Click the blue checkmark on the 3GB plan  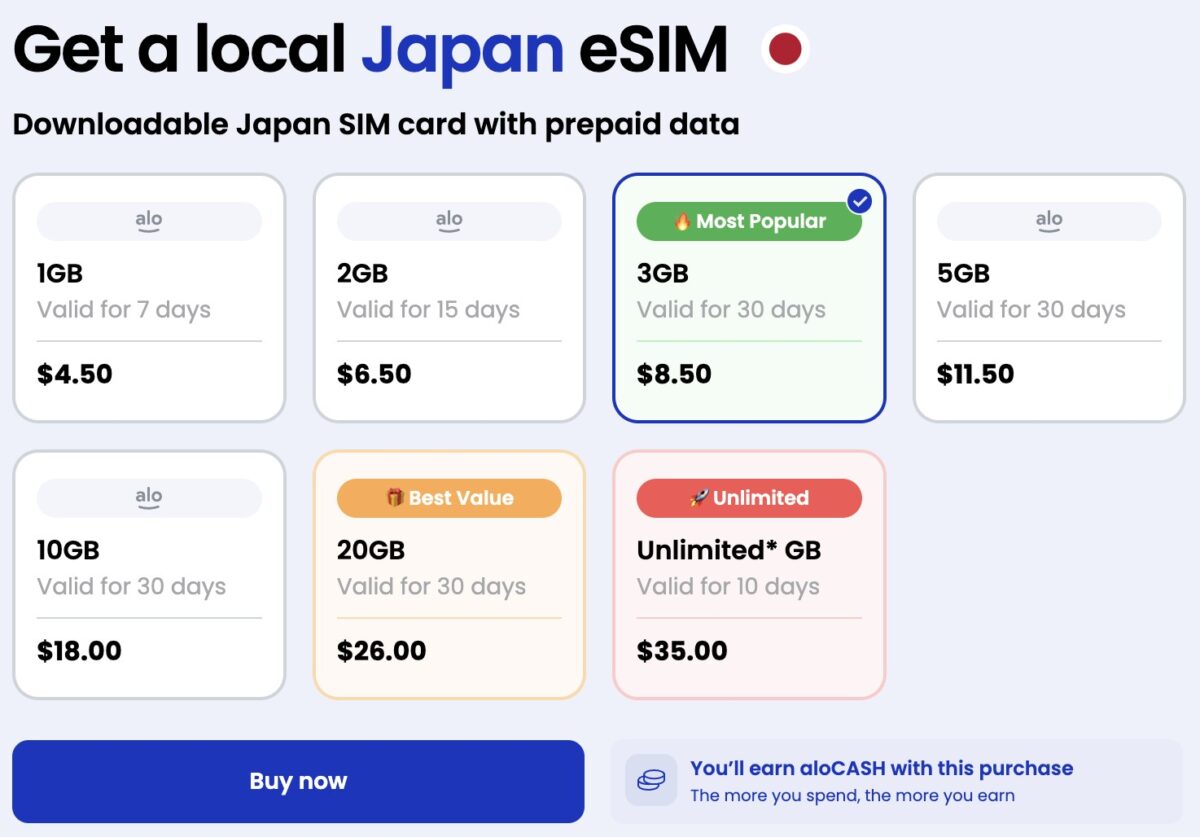pos(858,201)
